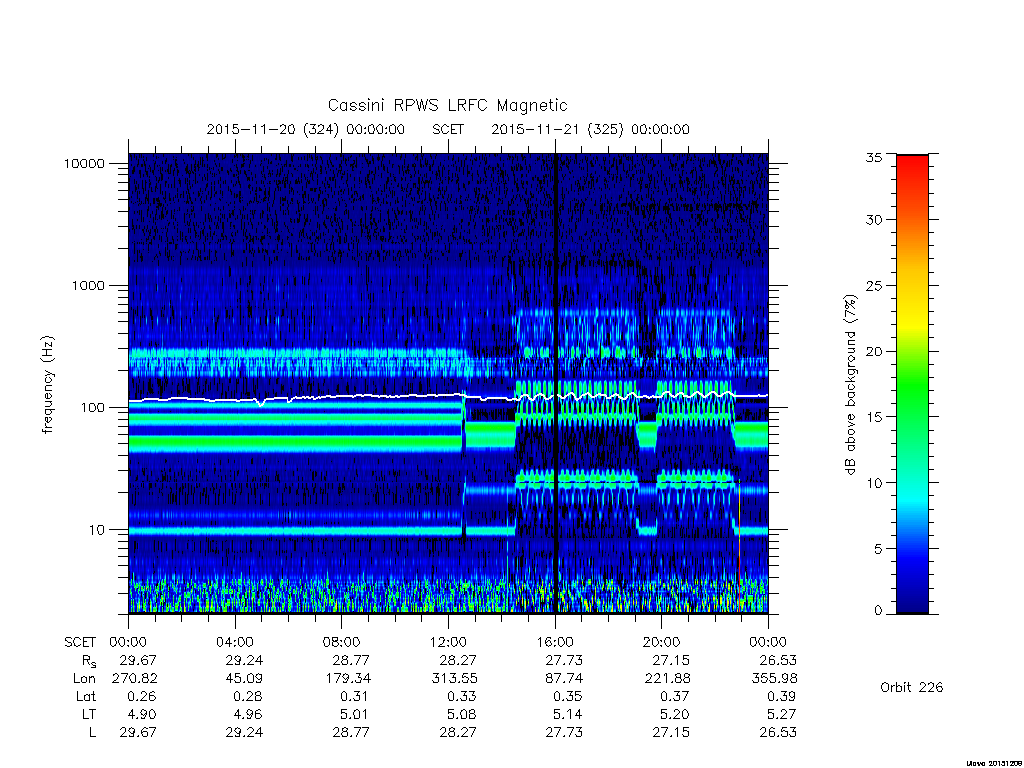The image size is (1024, 768).
Task: Click the 'dB above background (7%)' label
Action: tap(850, 384)
